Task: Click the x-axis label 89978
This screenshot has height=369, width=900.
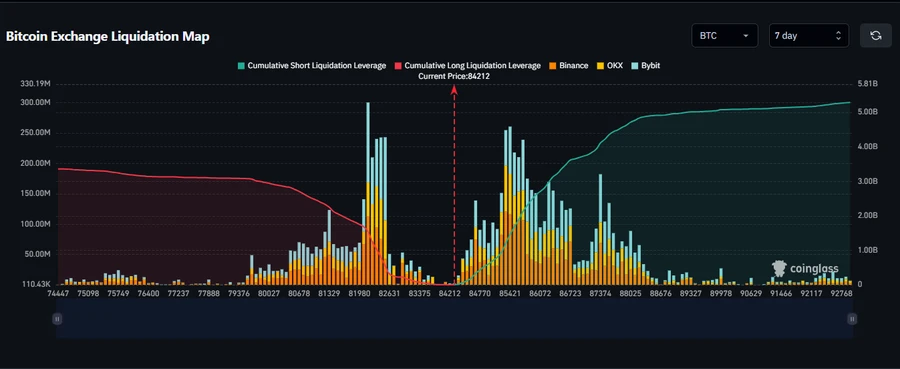Action: coord(720,293)
